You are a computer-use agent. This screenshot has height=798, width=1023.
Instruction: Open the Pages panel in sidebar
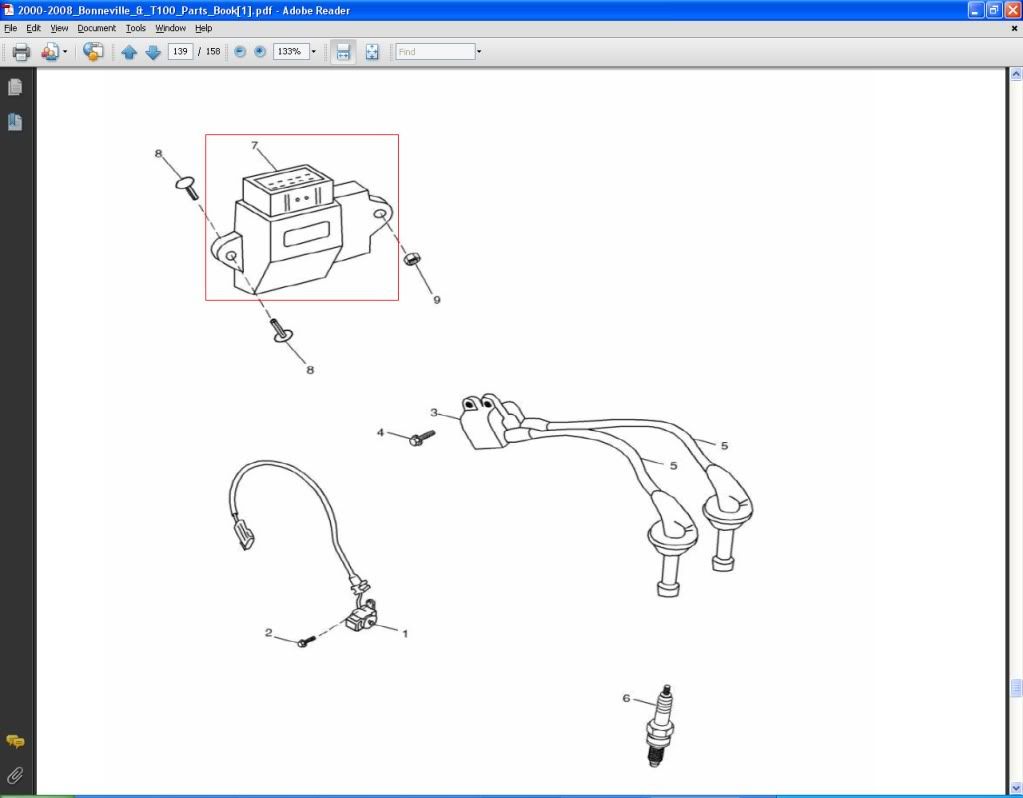(15, 87)
